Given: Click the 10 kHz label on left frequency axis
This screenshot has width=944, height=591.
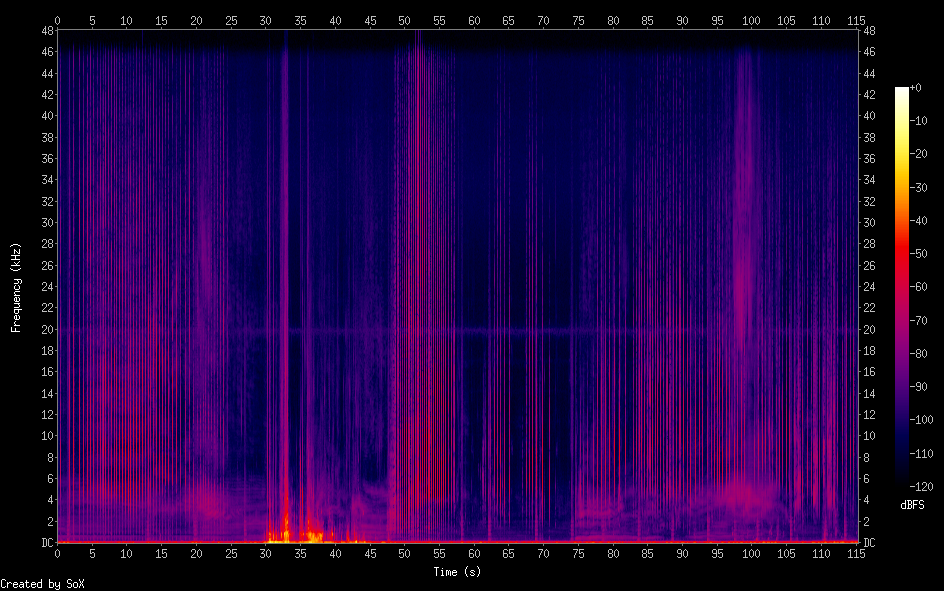Looking at the screenshot, I should (45, 436).
